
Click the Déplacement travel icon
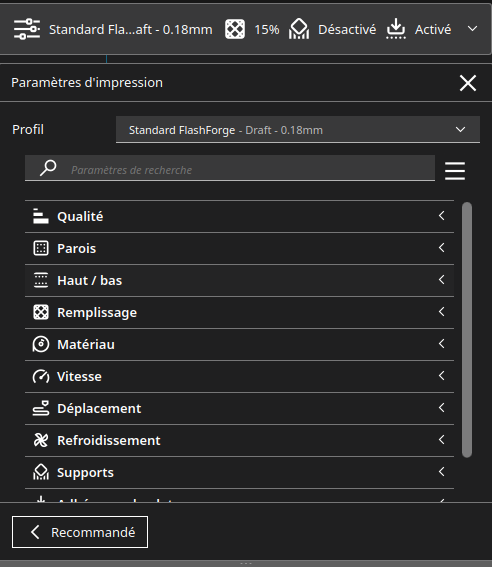41,408
